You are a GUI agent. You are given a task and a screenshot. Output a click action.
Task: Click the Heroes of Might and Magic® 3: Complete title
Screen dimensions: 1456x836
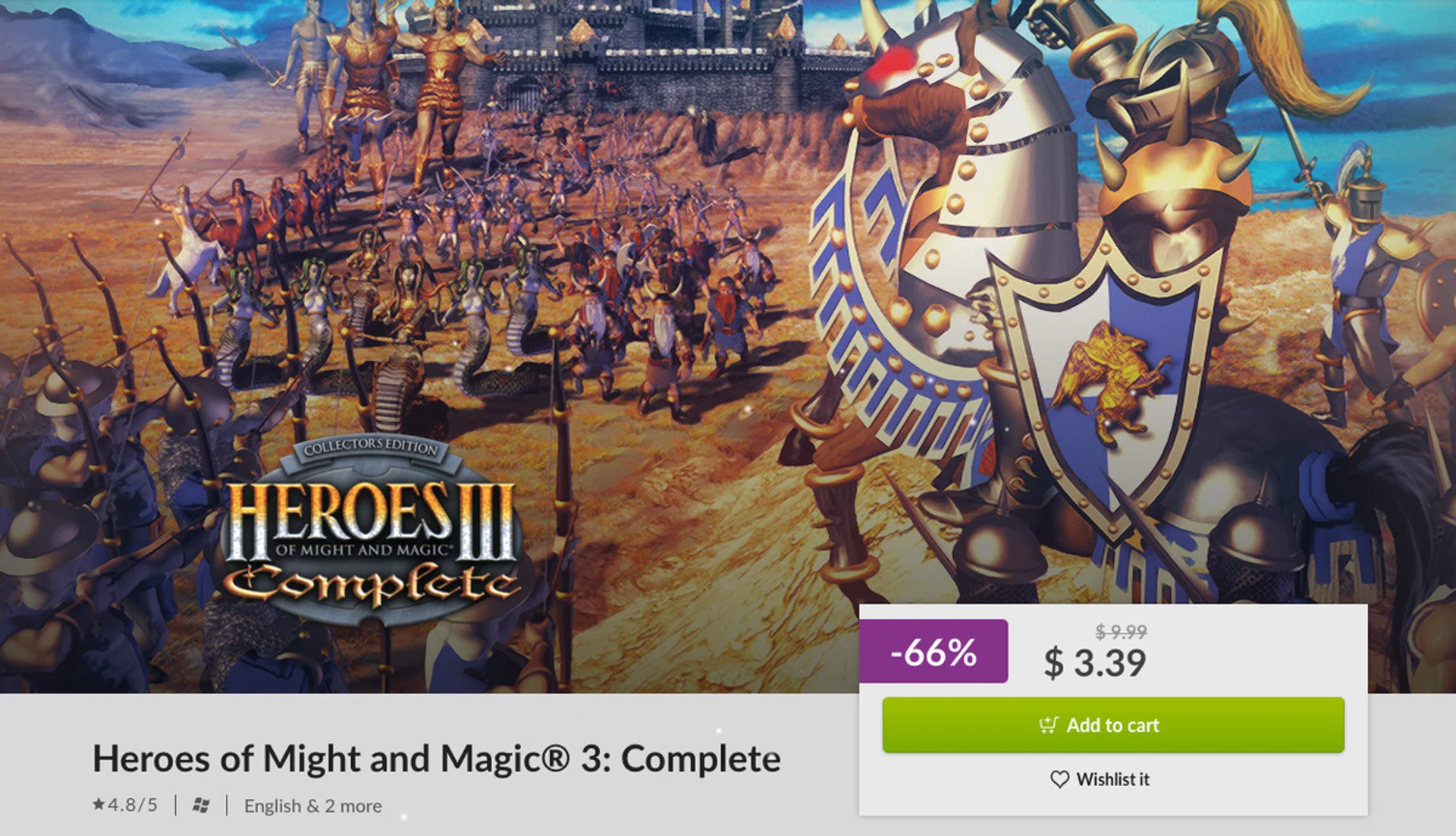pos(436,759)
